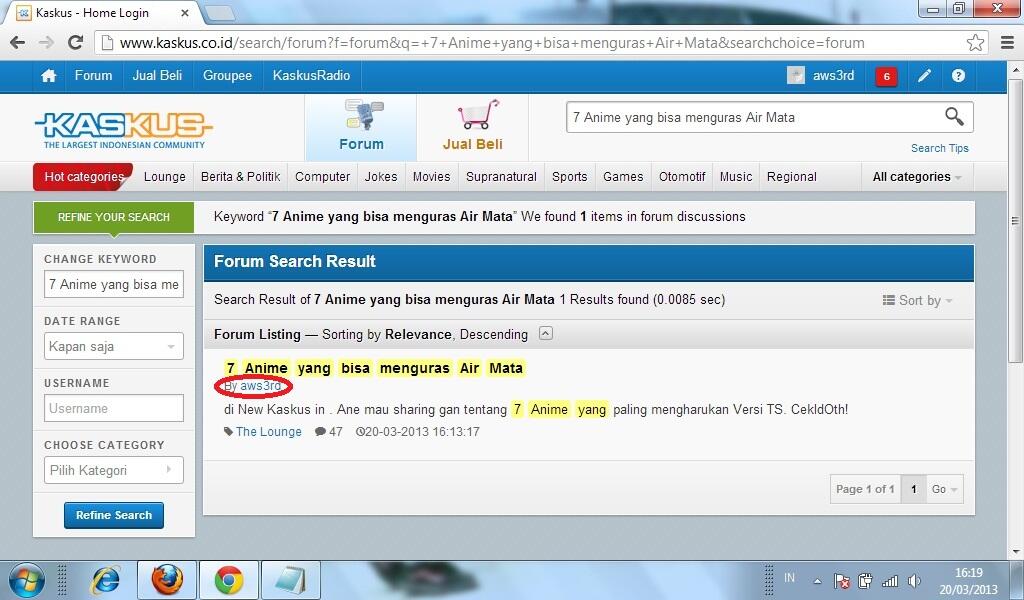Viewport: 1024px width, 600px height.
Task: Open Chrome menu hamburger icon
Action: point(1008,42)
